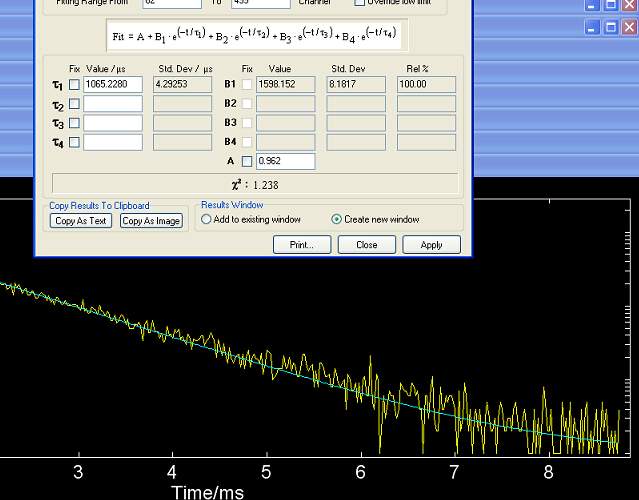
Task: Click the τ1 value field showing 1065.2280
Action: [x=112, y=85]
